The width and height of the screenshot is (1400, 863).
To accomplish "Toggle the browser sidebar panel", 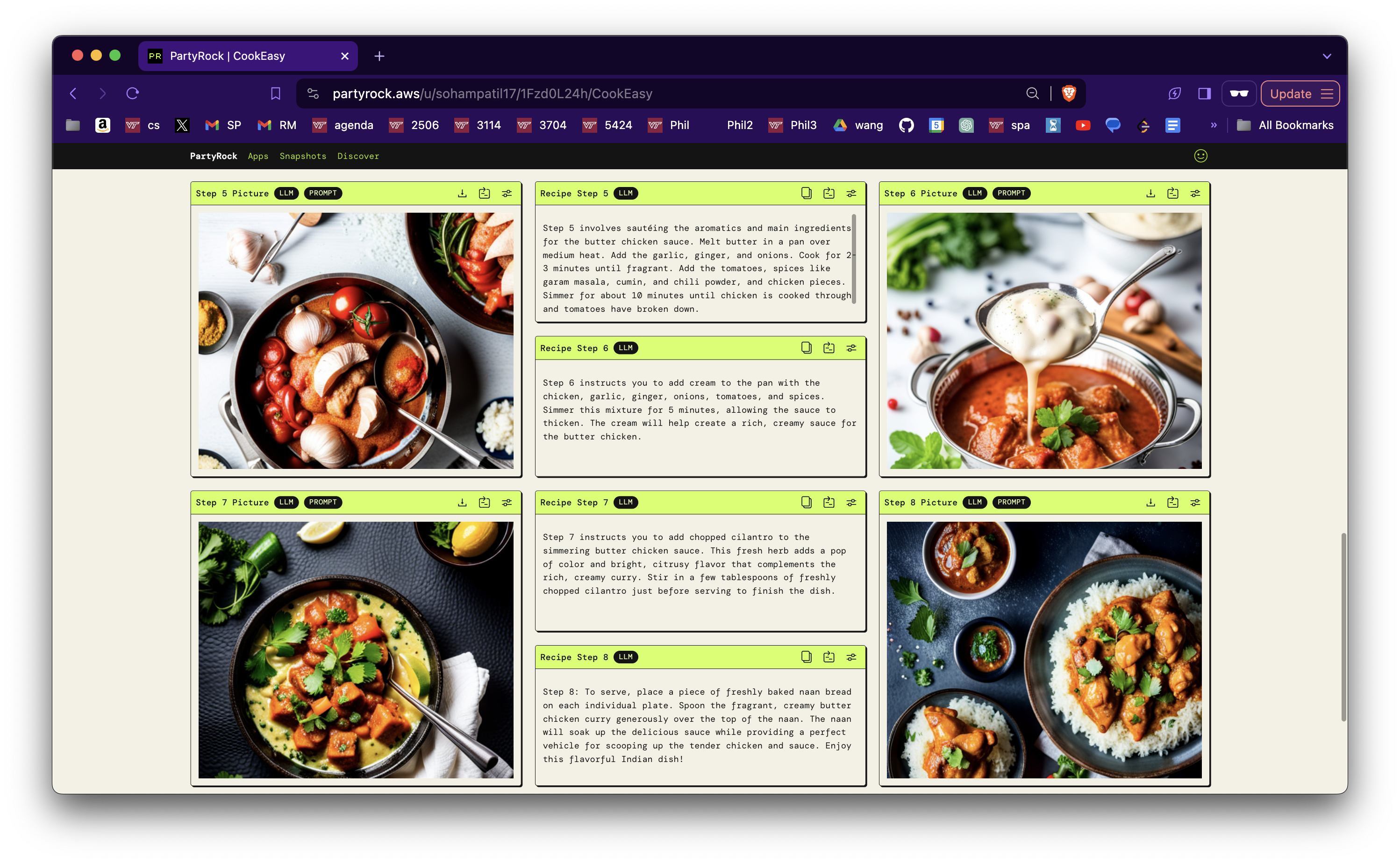I will (x=1204, y=93).
